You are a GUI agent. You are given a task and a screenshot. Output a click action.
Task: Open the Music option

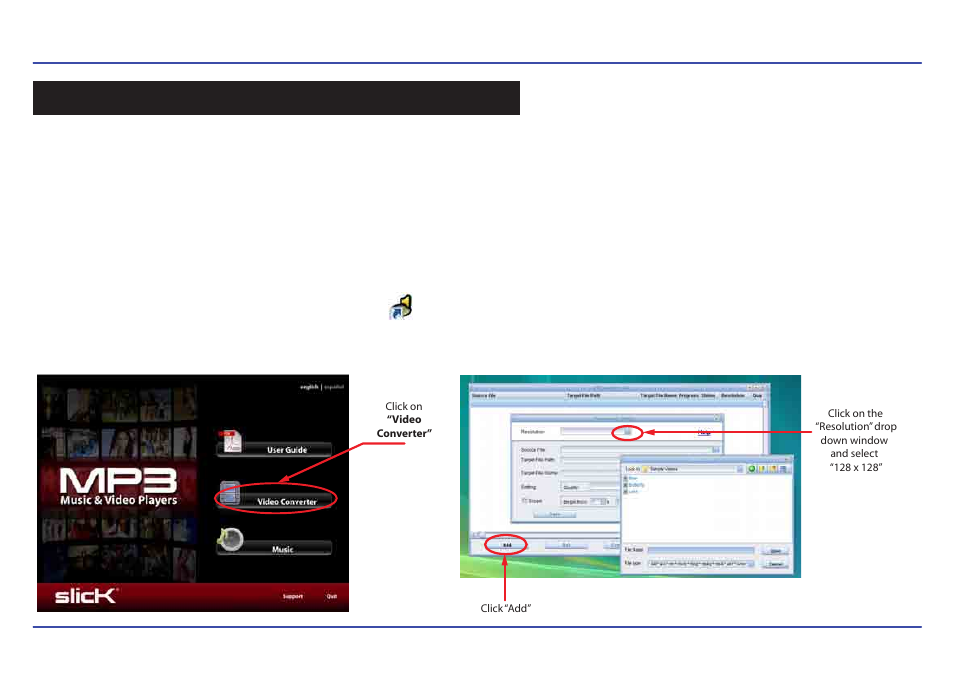click(274, 548)
